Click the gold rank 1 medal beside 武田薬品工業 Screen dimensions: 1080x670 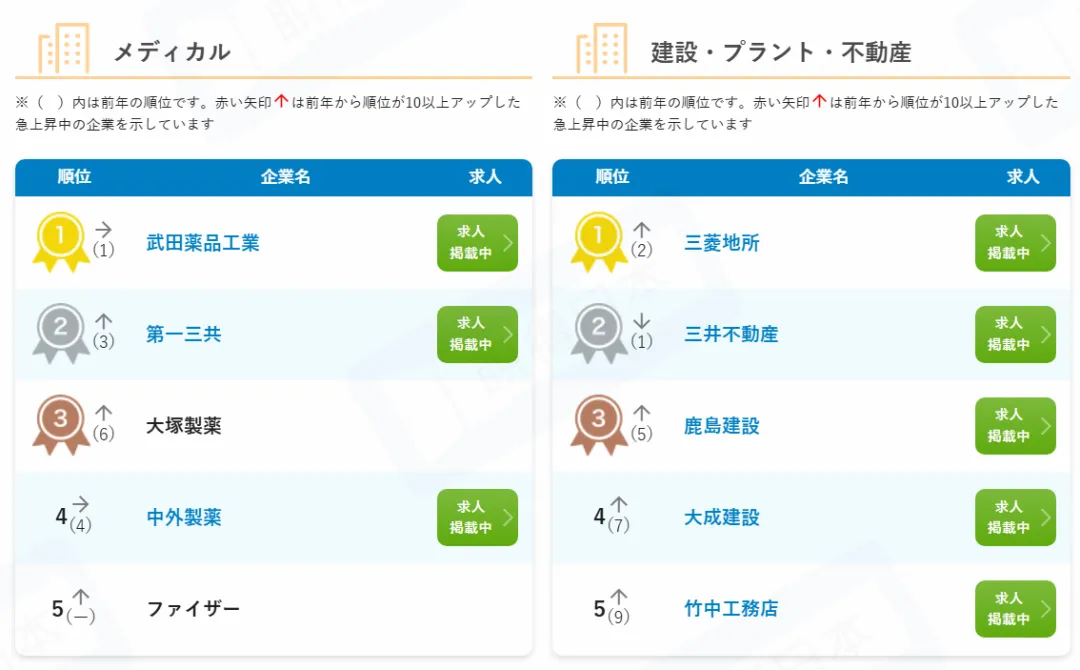pyautogui.click(x=61, y=242)
